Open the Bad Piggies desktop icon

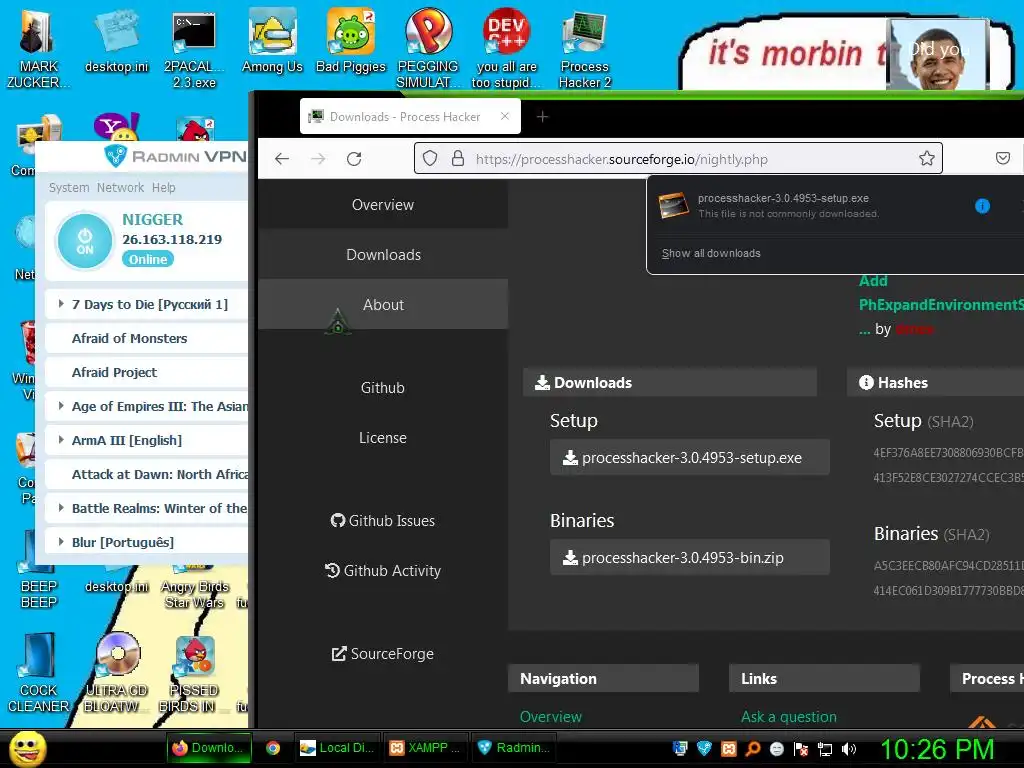[351, 41]
